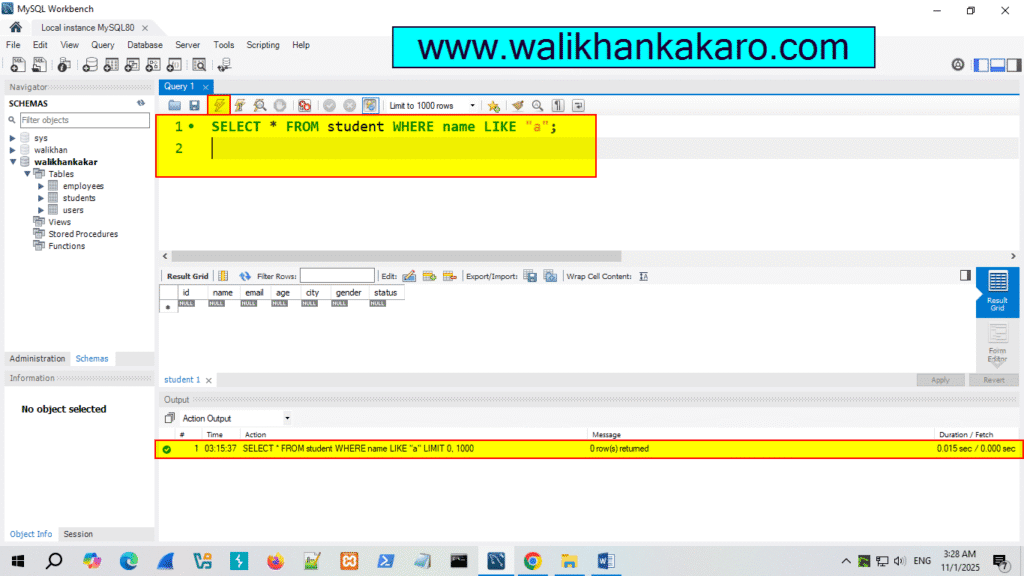Open the Limit to 1000 rows dropdown
The height and width of the screenshot is (576, 1024).
tap(471, 105)
